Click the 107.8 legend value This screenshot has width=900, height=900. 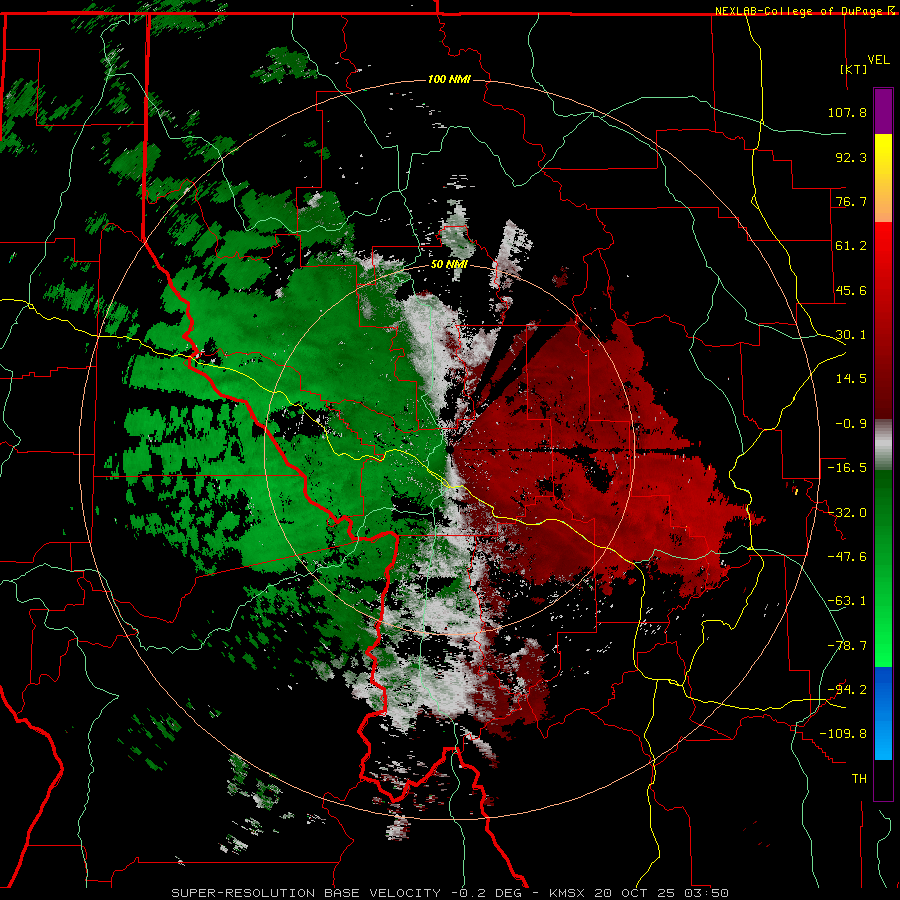click(x=847, y=112)
